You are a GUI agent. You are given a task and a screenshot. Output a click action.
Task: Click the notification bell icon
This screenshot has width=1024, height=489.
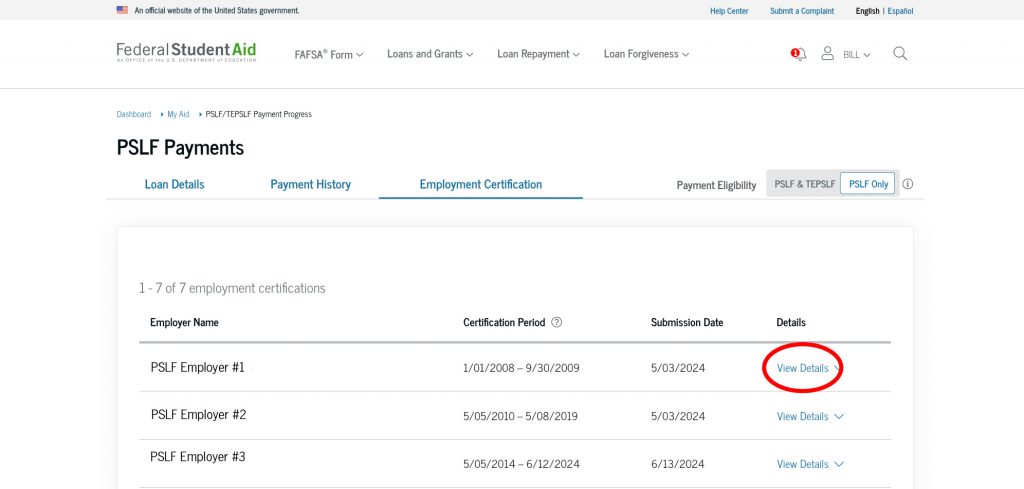798,54
